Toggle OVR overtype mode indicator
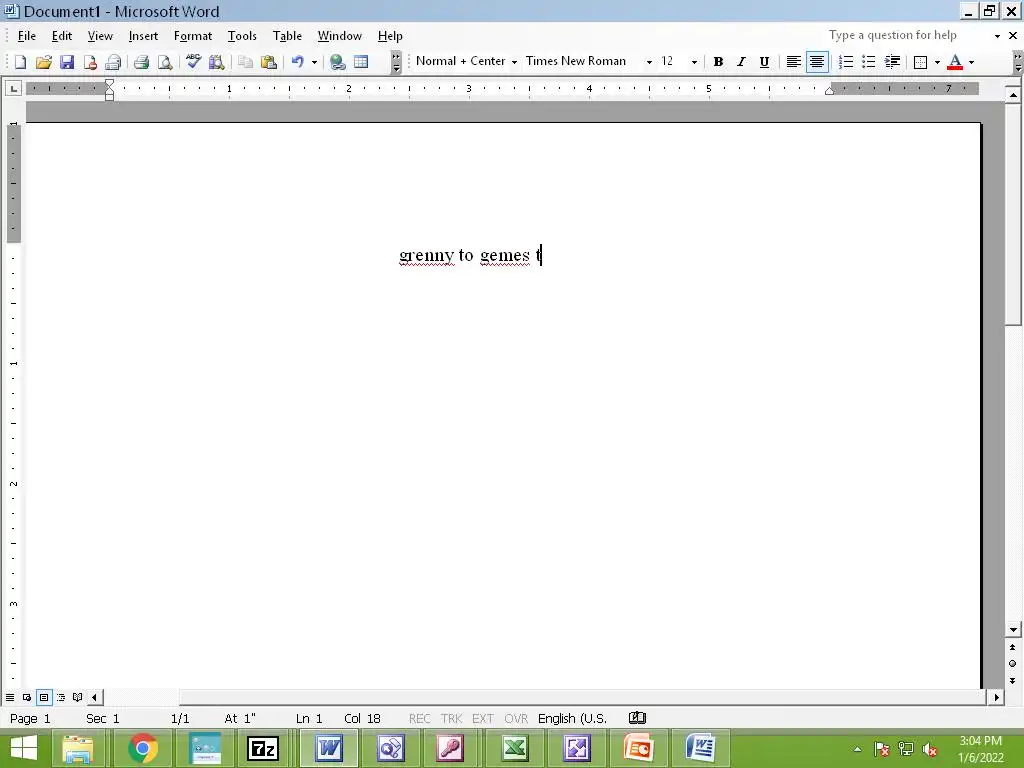The image size is (1024, 768). (516, 718)
